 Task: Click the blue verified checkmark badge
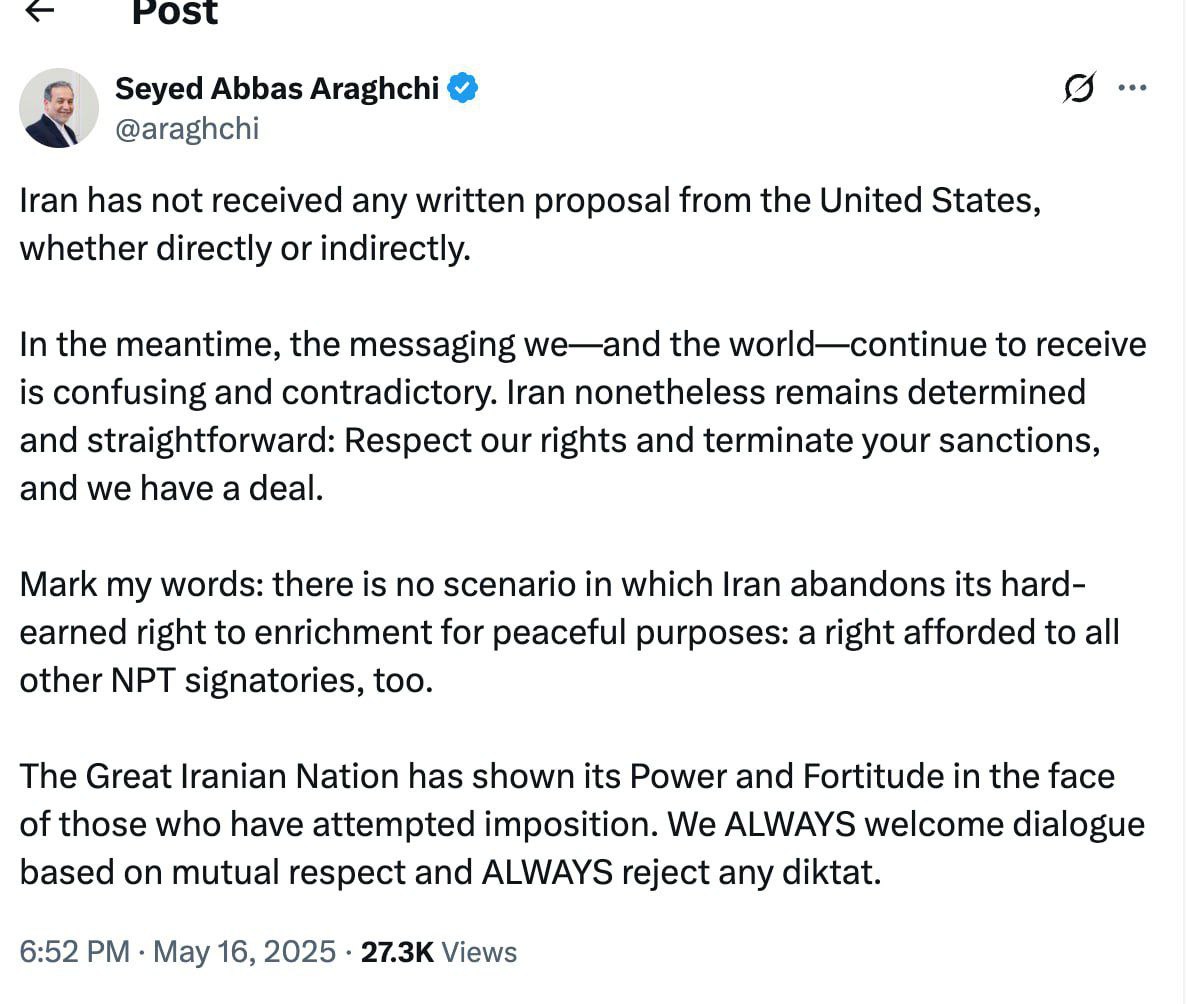(x=462, y=88)
